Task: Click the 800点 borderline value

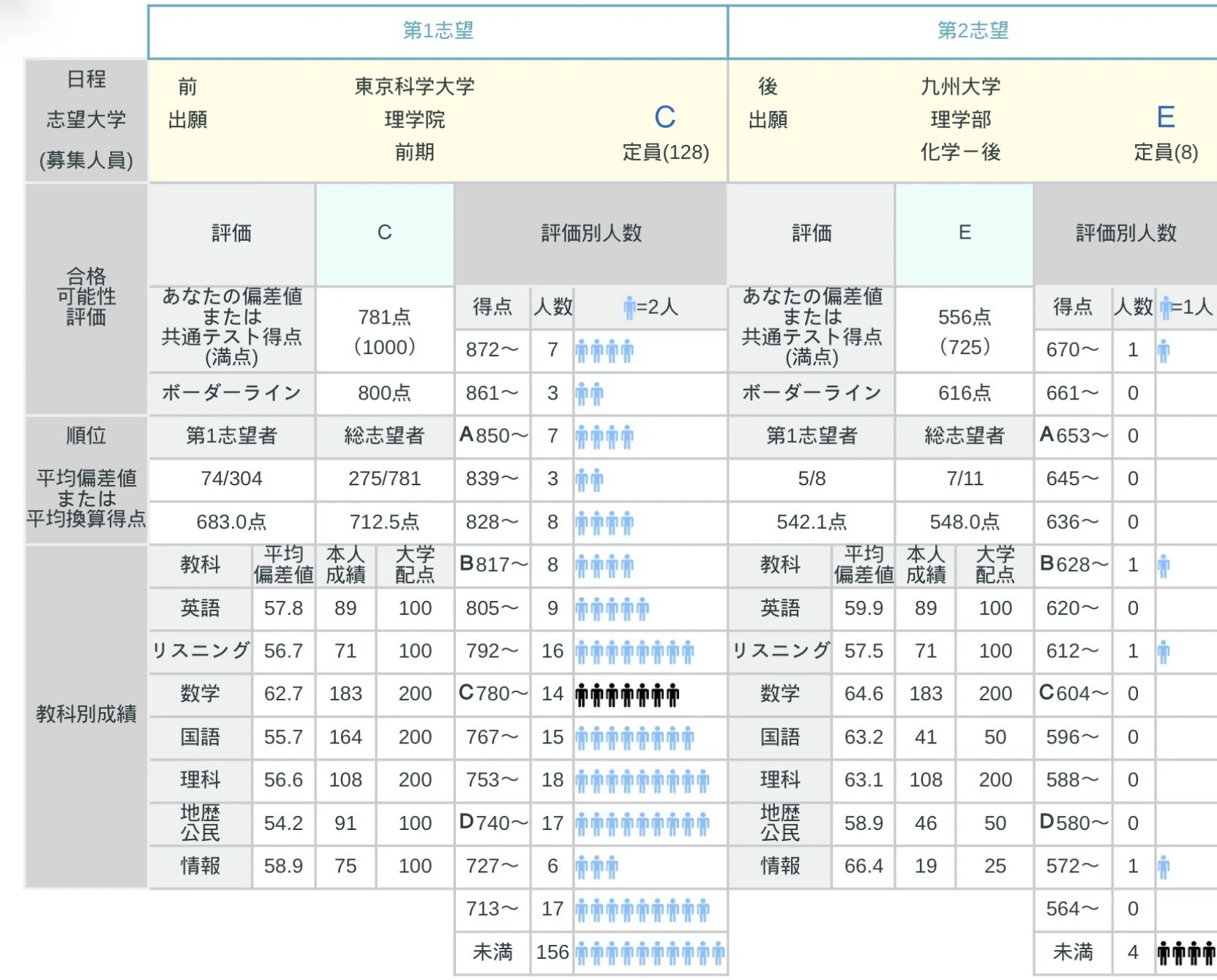Action: tap(385, 394)
